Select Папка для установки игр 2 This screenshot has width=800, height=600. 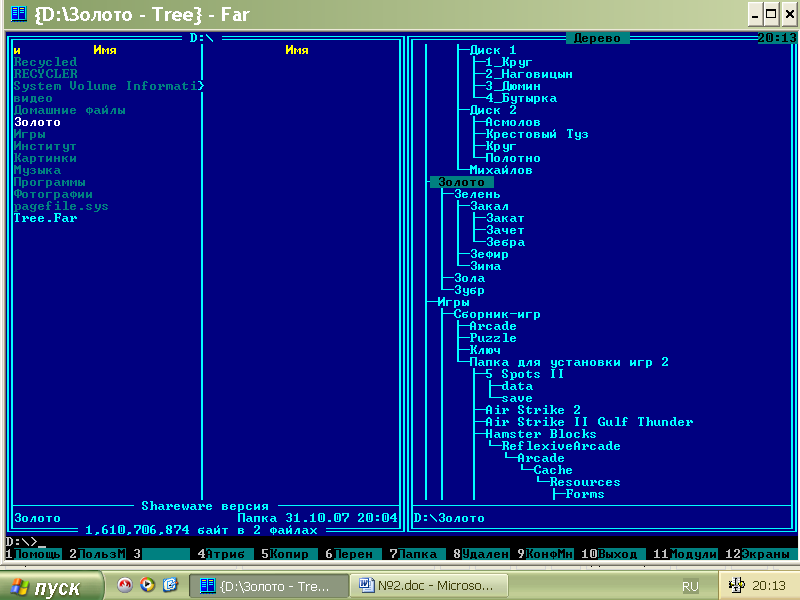569,362
